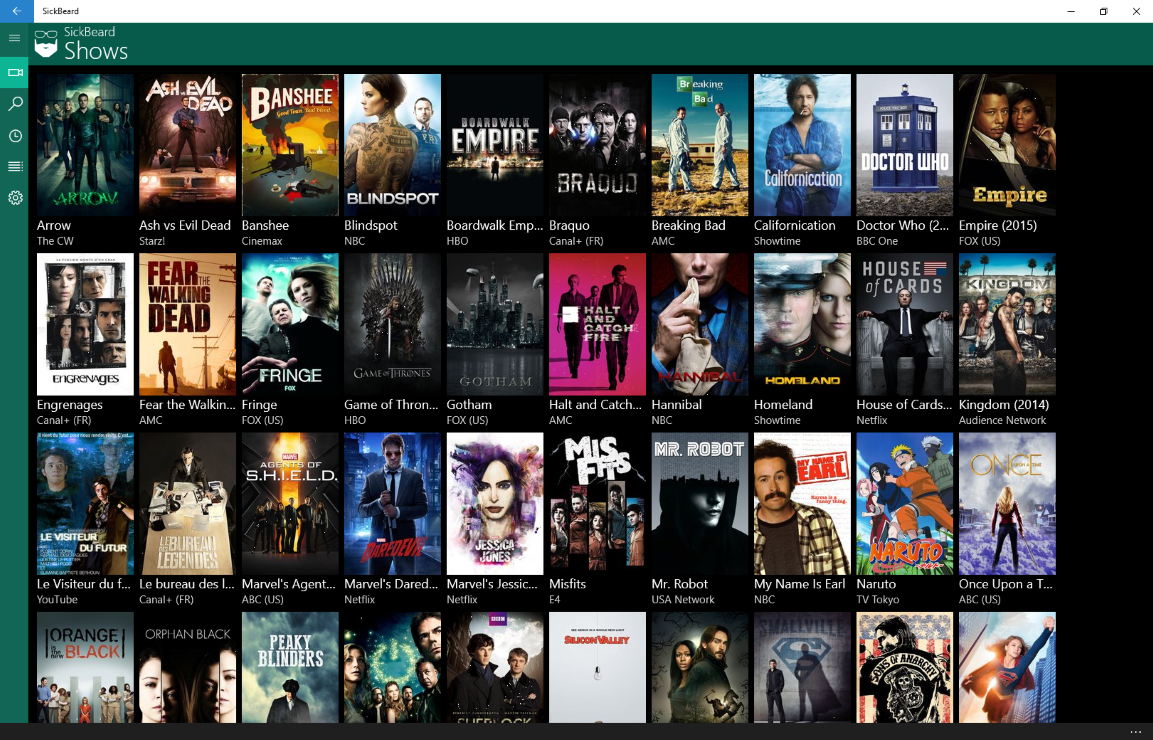1153x740 pixels.
Task: Click the back arrow in title bar
Action: pyautogui.click(x=16, y=11)
